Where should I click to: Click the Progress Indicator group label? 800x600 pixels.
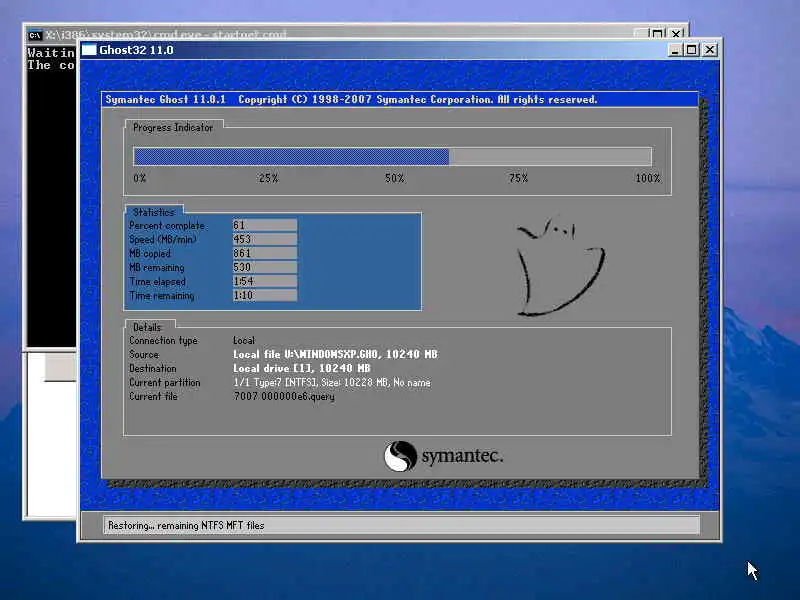click(173, 128)
